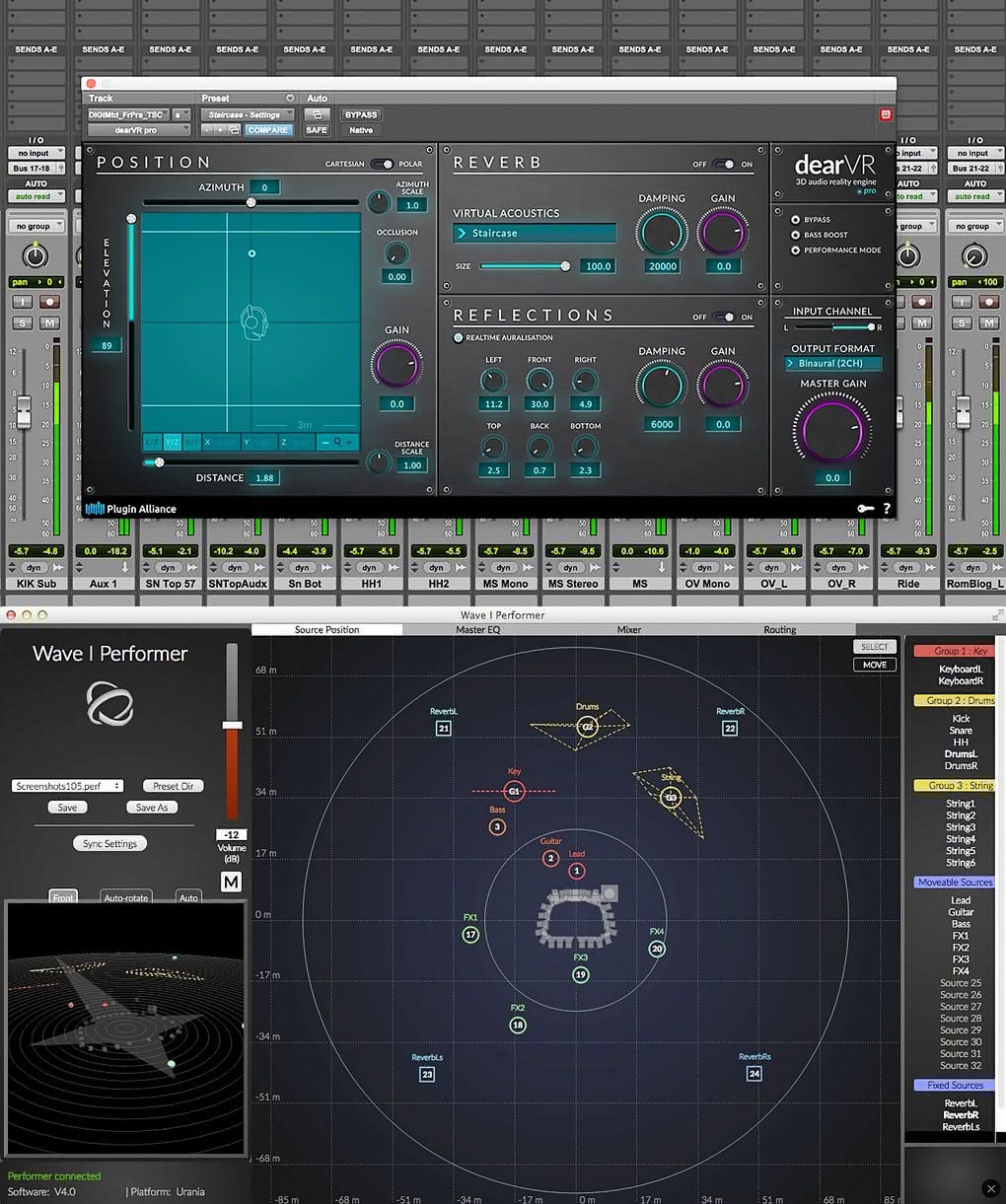This screenshot has width=1006, height=1204.
Task: Open the Routing tab
Action: pyautogui.click(x=779, y=629)
